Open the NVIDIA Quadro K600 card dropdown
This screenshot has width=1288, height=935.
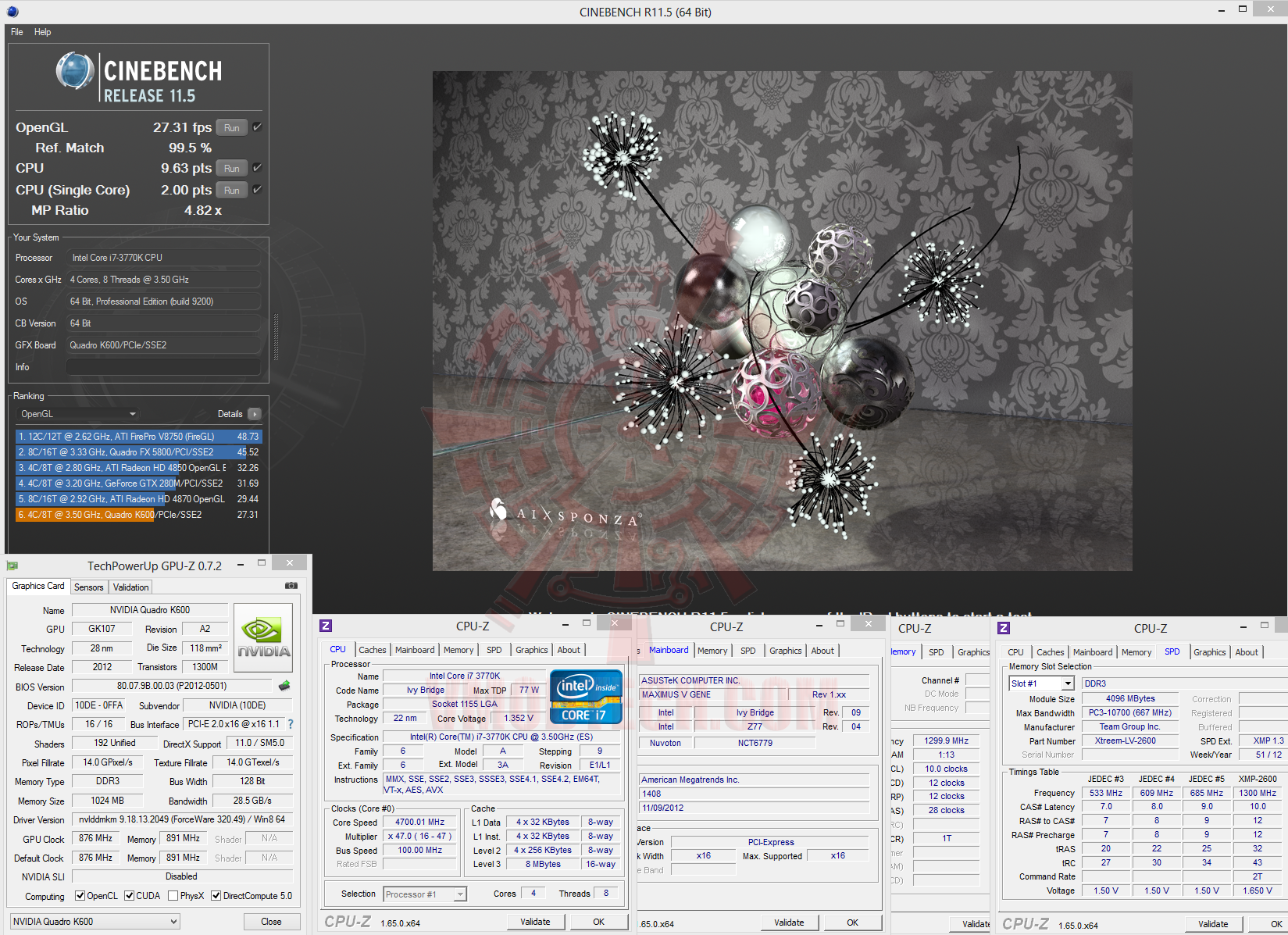click(95, 922)
